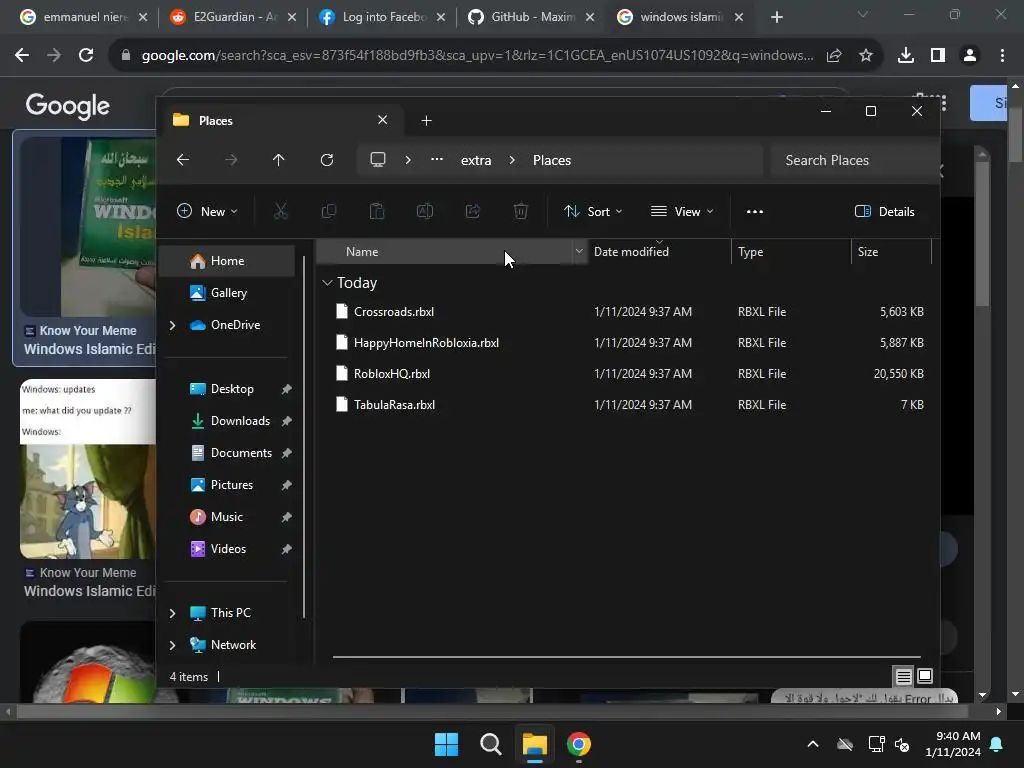The width and height of the screenshot is (1024, 768).
Task: Open Tom cat meme thumbnail in Google
Action: (88, 469)
